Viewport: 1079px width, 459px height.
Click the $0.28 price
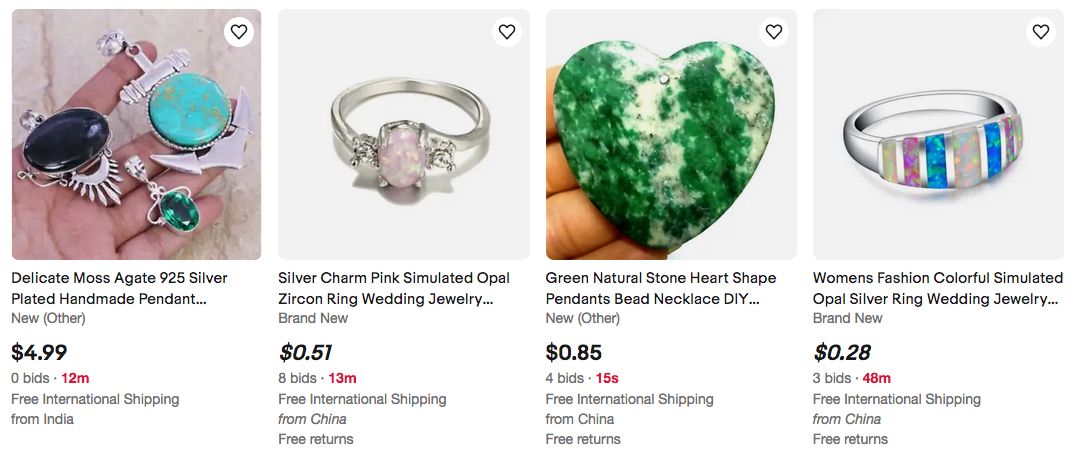click(x=841, y=352)
